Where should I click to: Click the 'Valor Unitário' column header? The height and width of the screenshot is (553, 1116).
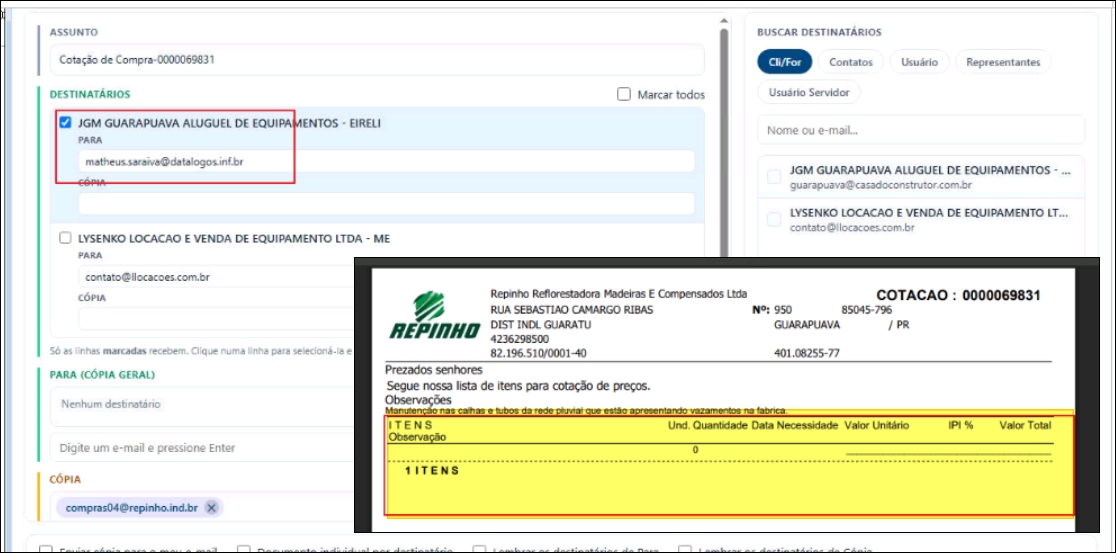click(x=876, y=426)
